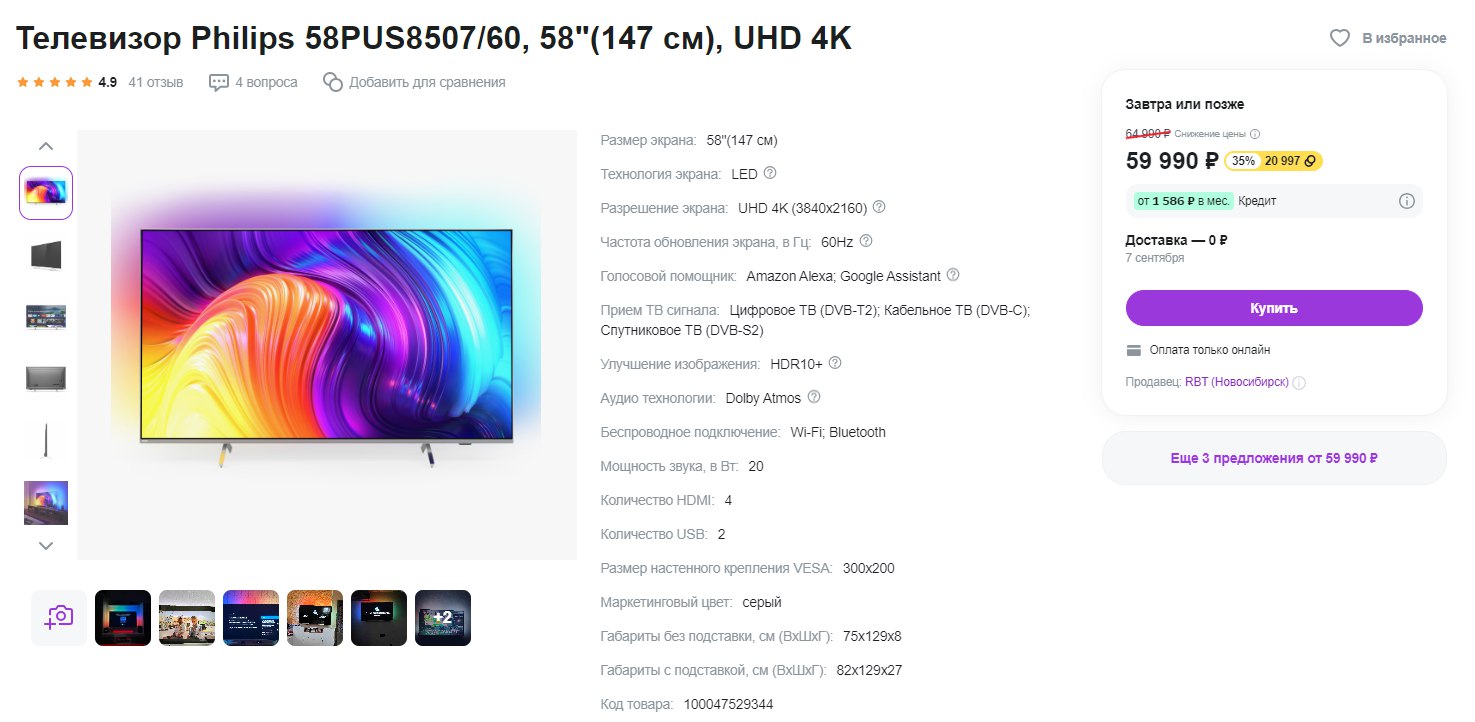
Task: Move thumbnail list up with chevron
Action: click(x=46, y=146)
